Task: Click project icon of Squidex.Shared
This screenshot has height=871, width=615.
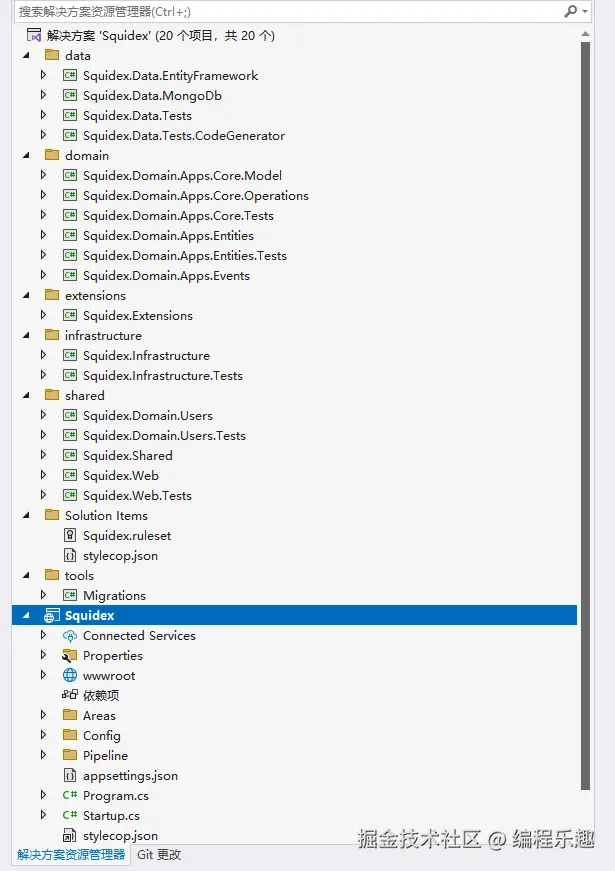Action: (x=69, y=455)
